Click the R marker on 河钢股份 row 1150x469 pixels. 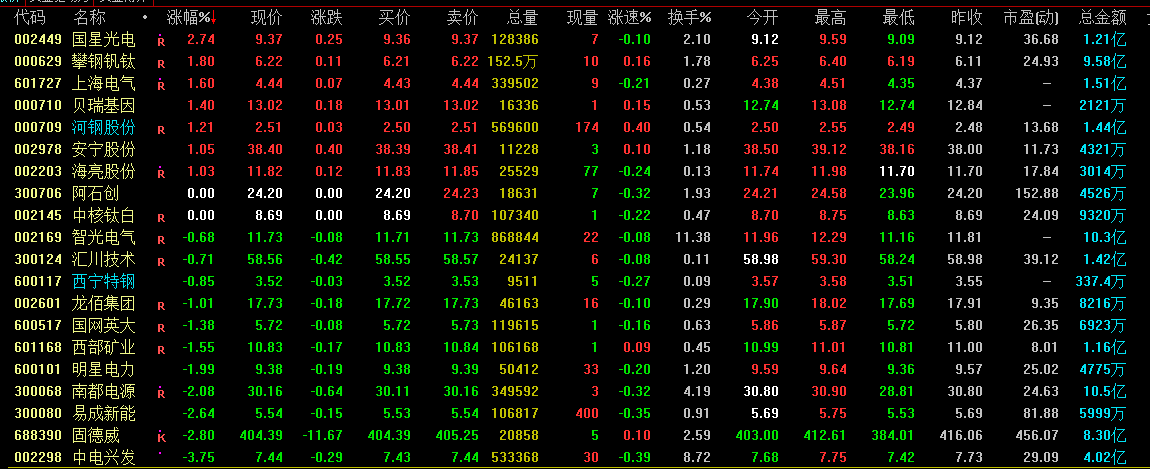pos(161,129)
